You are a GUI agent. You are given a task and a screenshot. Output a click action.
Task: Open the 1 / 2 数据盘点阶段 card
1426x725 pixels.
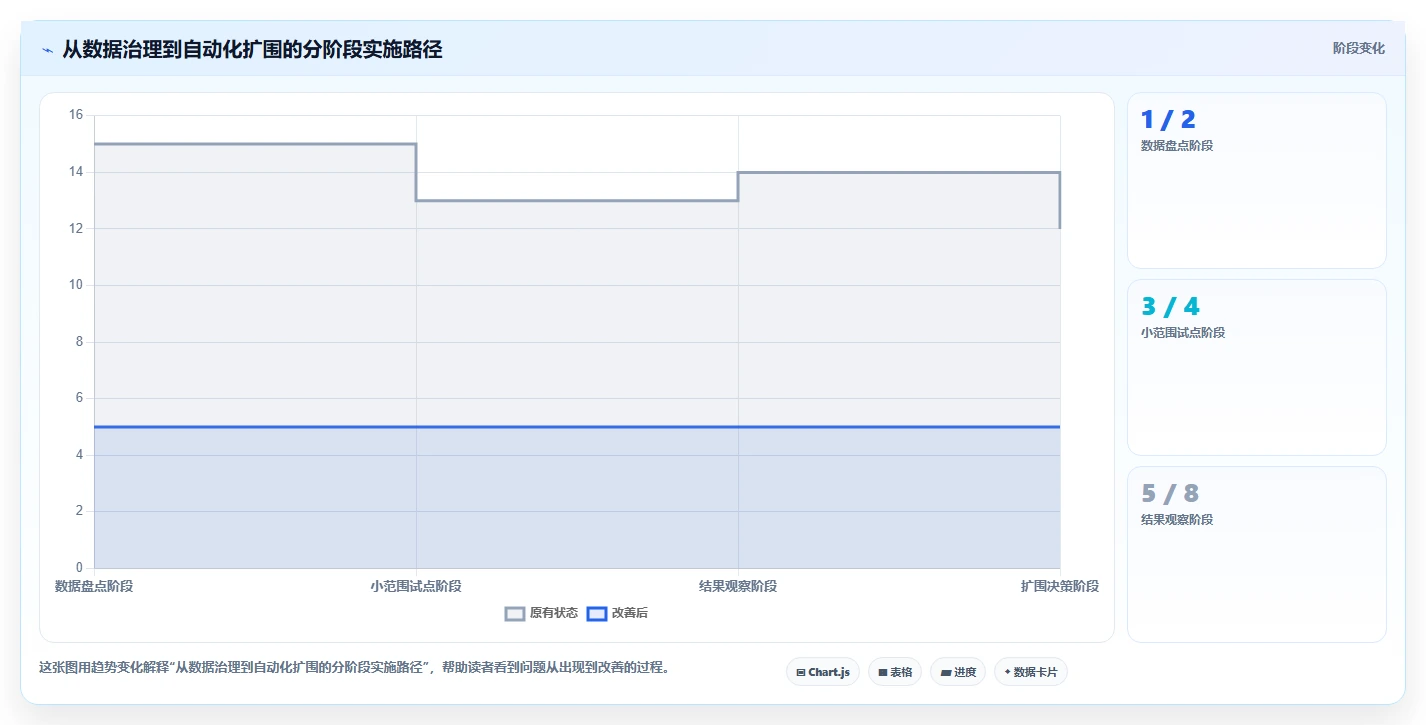click(1257, 181)
